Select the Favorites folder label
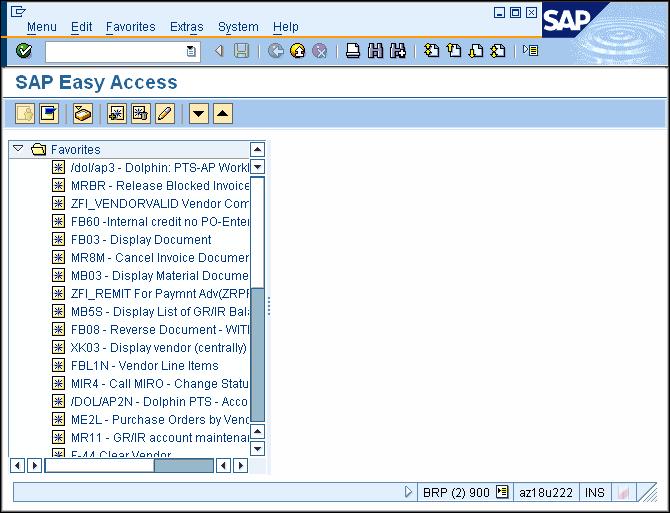Image resolution: width=670 pixels, height=513 pixels. click(x=76, y=150)
